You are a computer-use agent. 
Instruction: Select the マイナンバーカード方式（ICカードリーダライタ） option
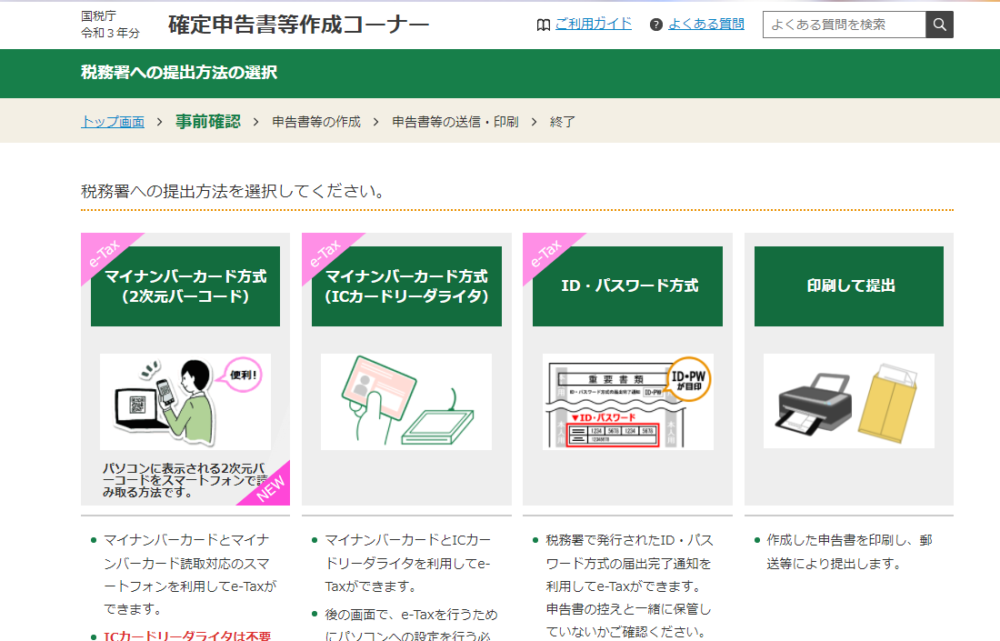click(x=406, y=286)
